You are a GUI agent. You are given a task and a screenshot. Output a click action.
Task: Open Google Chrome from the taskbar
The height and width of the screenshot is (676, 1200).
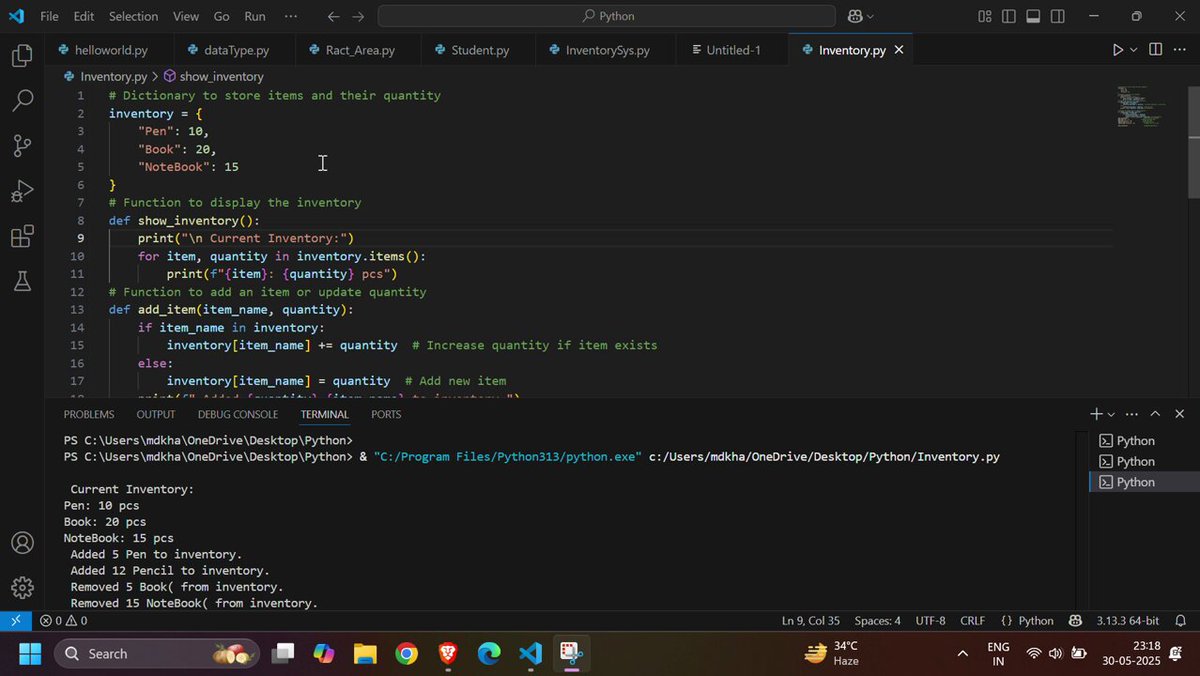click(406, 654)
